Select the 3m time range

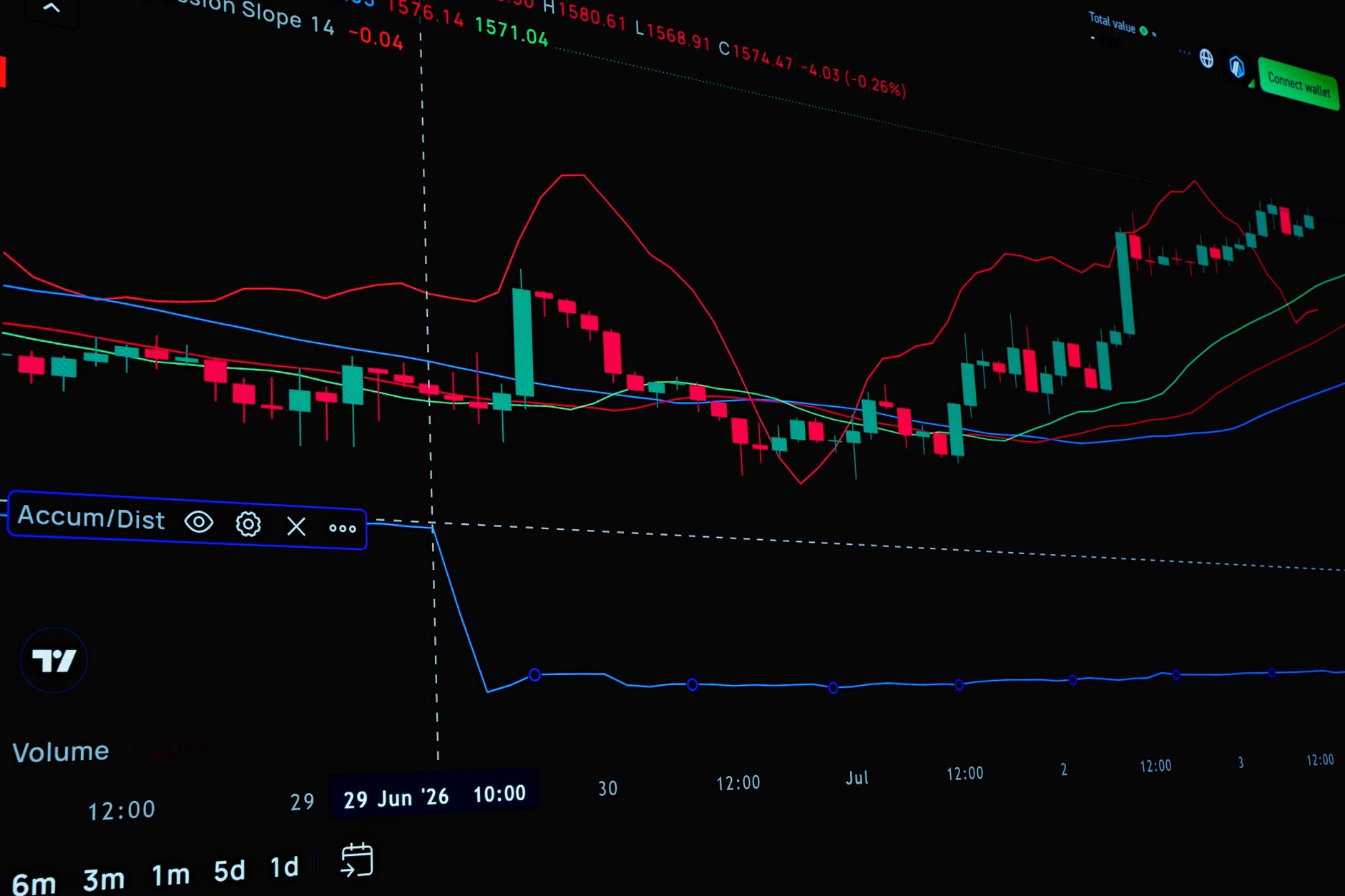pyautogui.click(x=104, y=880)
